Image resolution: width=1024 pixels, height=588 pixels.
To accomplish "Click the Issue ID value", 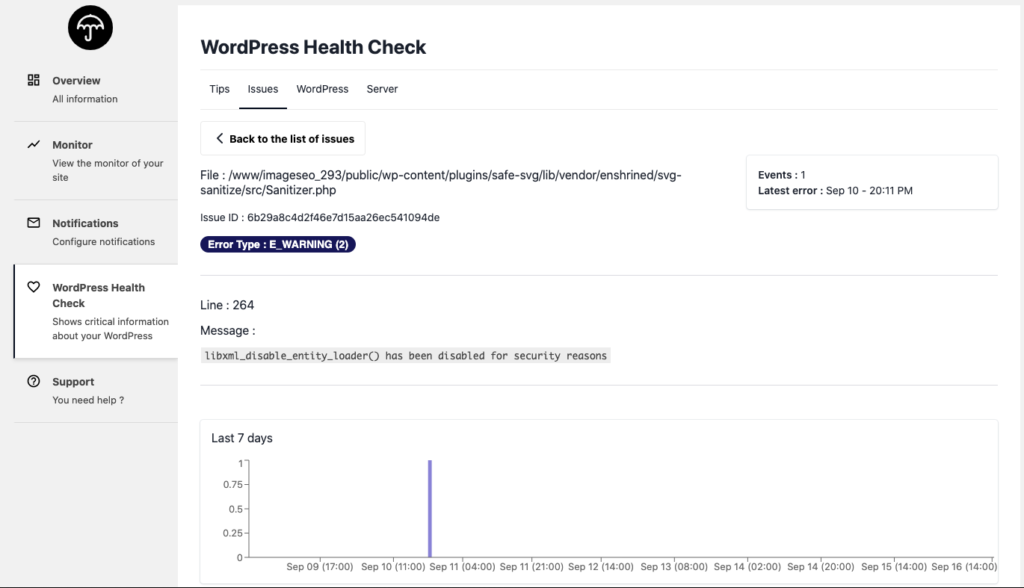I will click(343, 218).
